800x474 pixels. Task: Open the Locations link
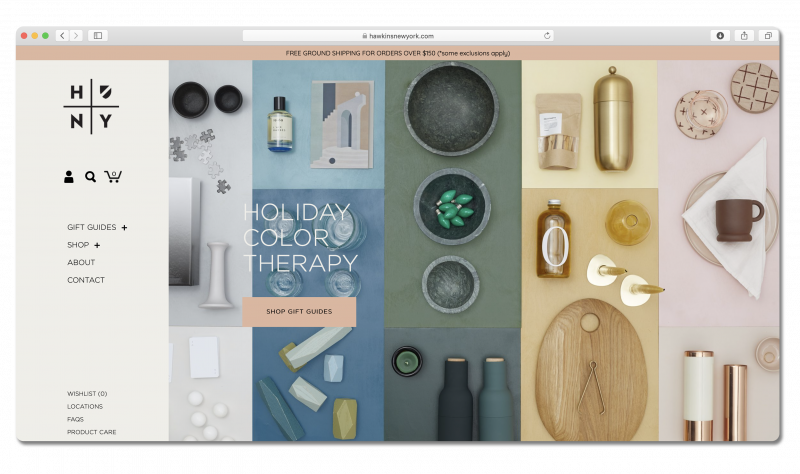tap(85, 407)
